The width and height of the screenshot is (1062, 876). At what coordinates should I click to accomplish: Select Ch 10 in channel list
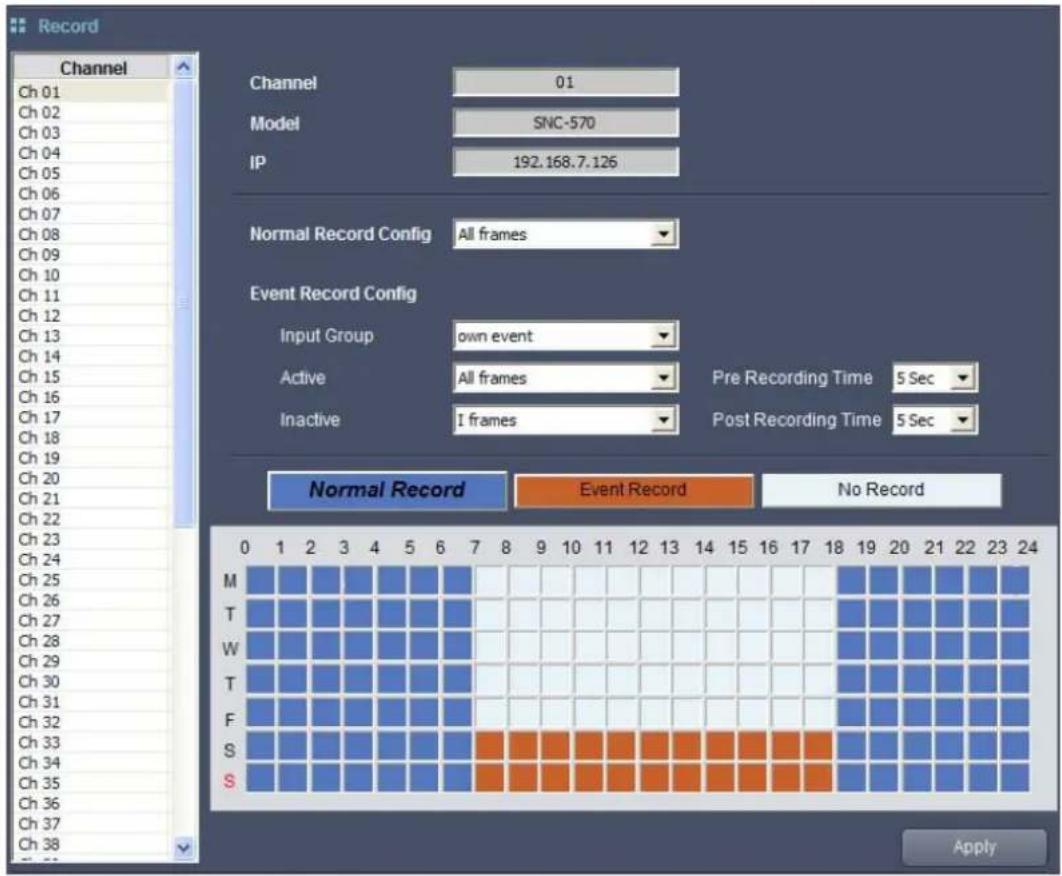91,274
